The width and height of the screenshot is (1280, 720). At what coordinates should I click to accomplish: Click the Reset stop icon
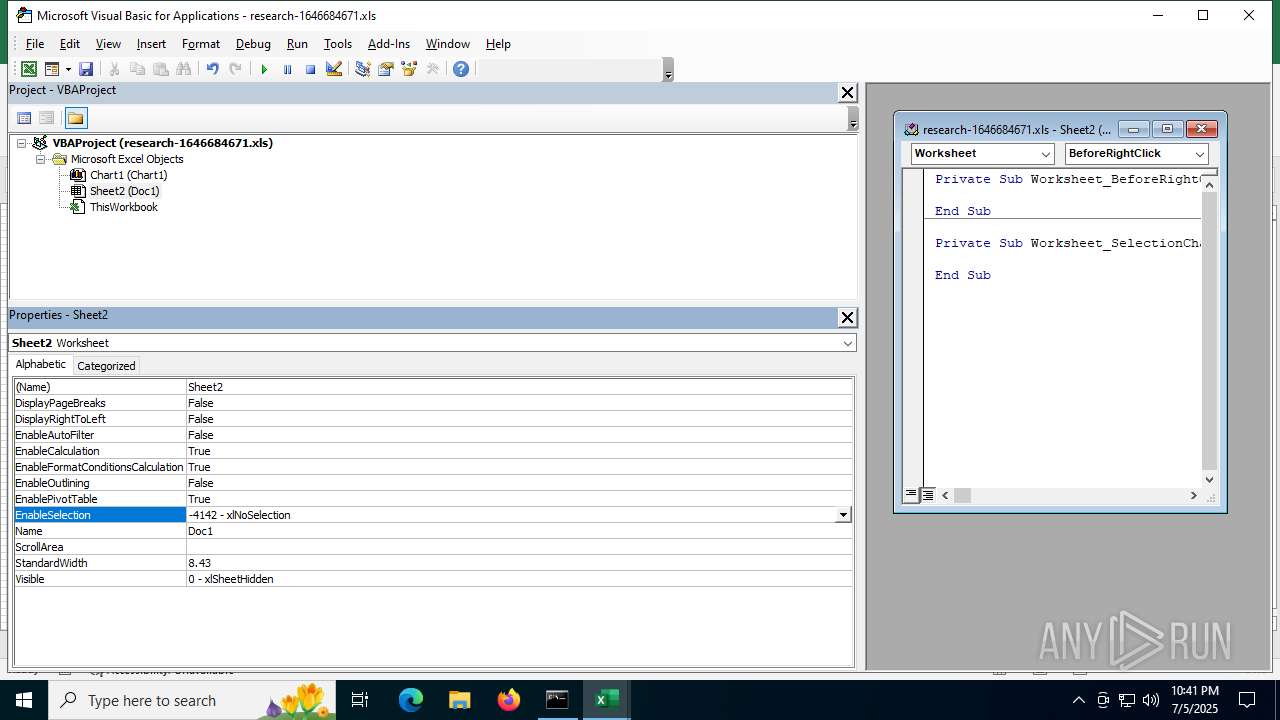310,69
